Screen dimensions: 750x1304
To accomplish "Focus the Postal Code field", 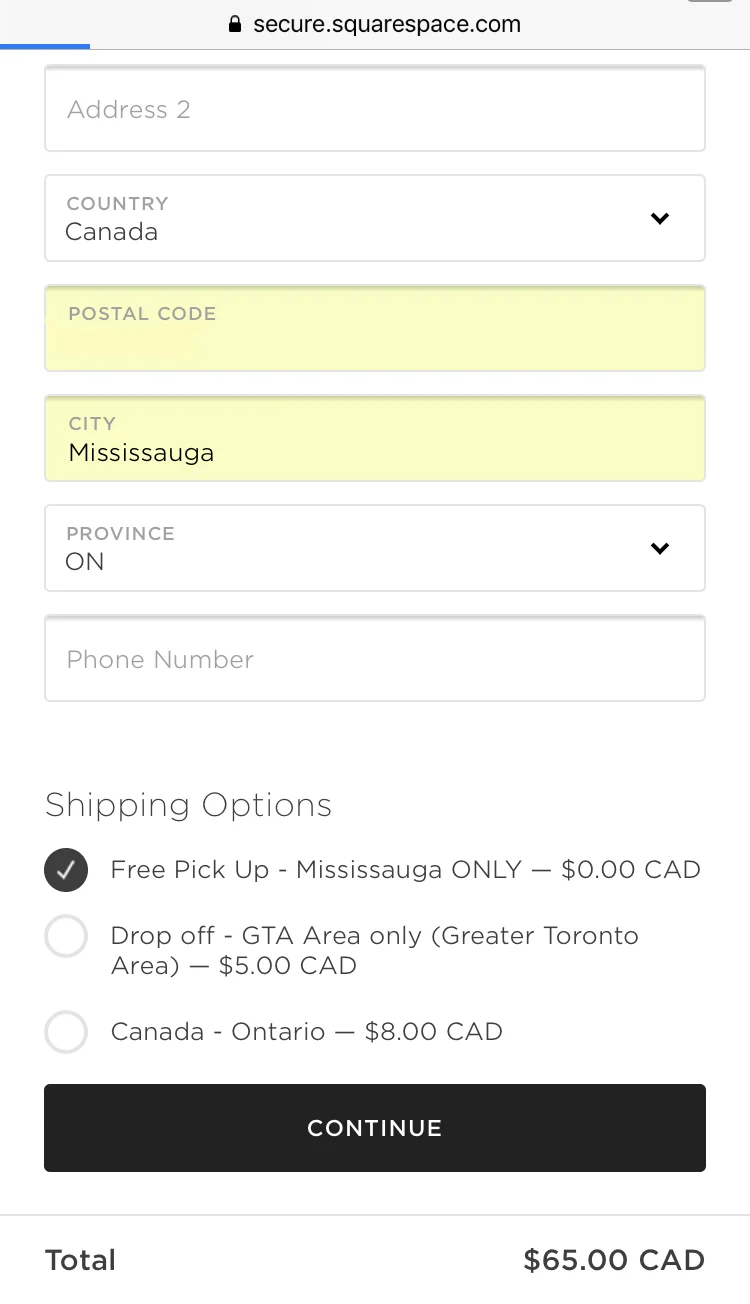I will (x=375, y=329).
